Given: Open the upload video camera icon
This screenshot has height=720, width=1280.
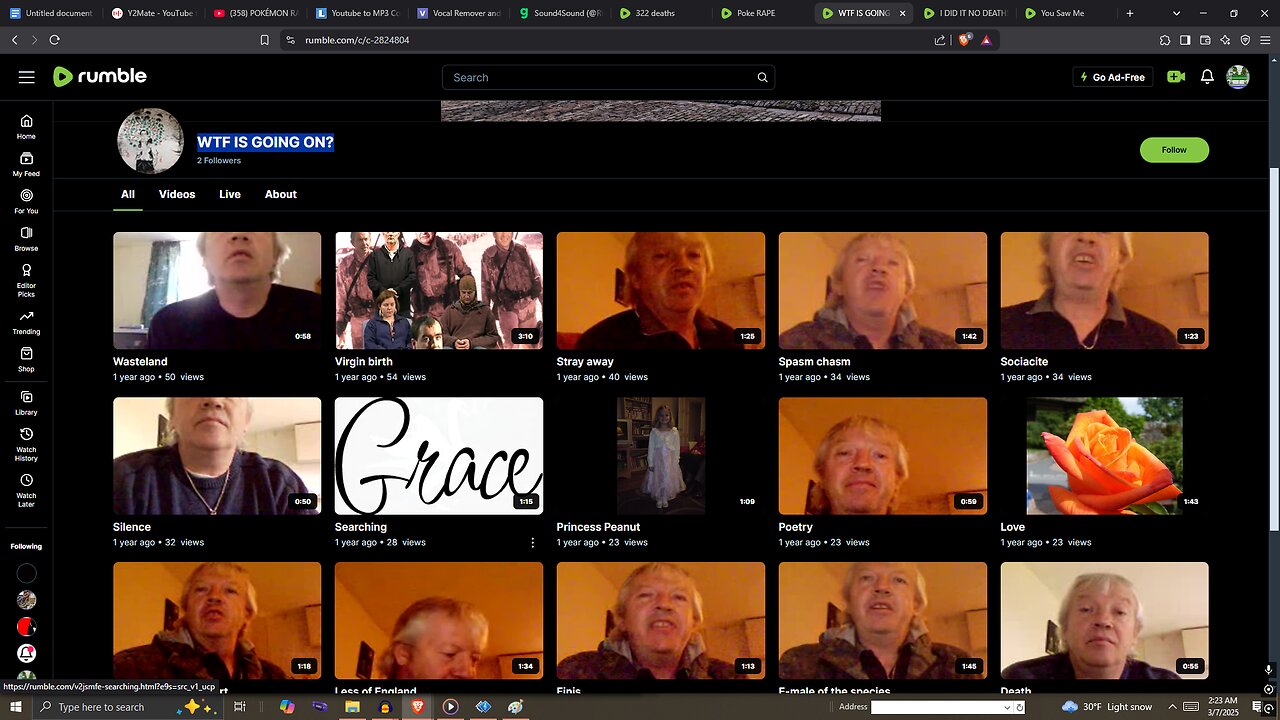Looking at the screenshot, I should click(x=1176, y=77).
